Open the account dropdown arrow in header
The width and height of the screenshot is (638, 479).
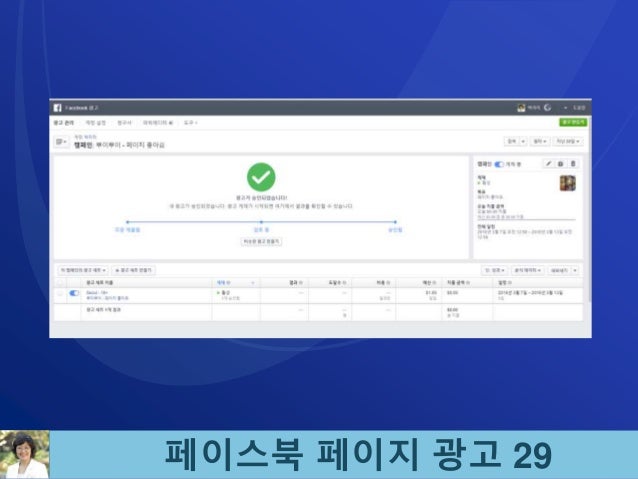(565, 108)
